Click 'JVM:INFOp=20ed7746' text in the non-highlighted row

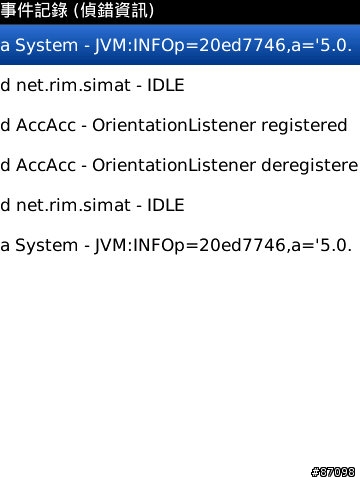pyautogui.click(x=190, y=246)
